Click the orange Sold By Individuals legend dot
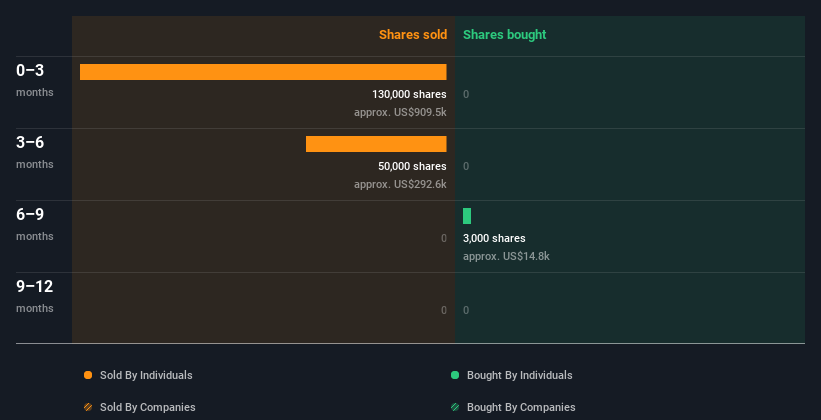Image resolution: width=821 pixels, height=420 pixels. [88, 375]
